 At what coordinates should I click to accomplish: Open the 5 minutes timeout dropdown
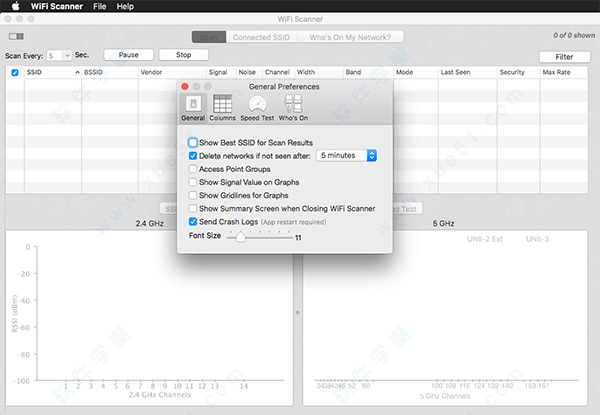click(346, 155)
